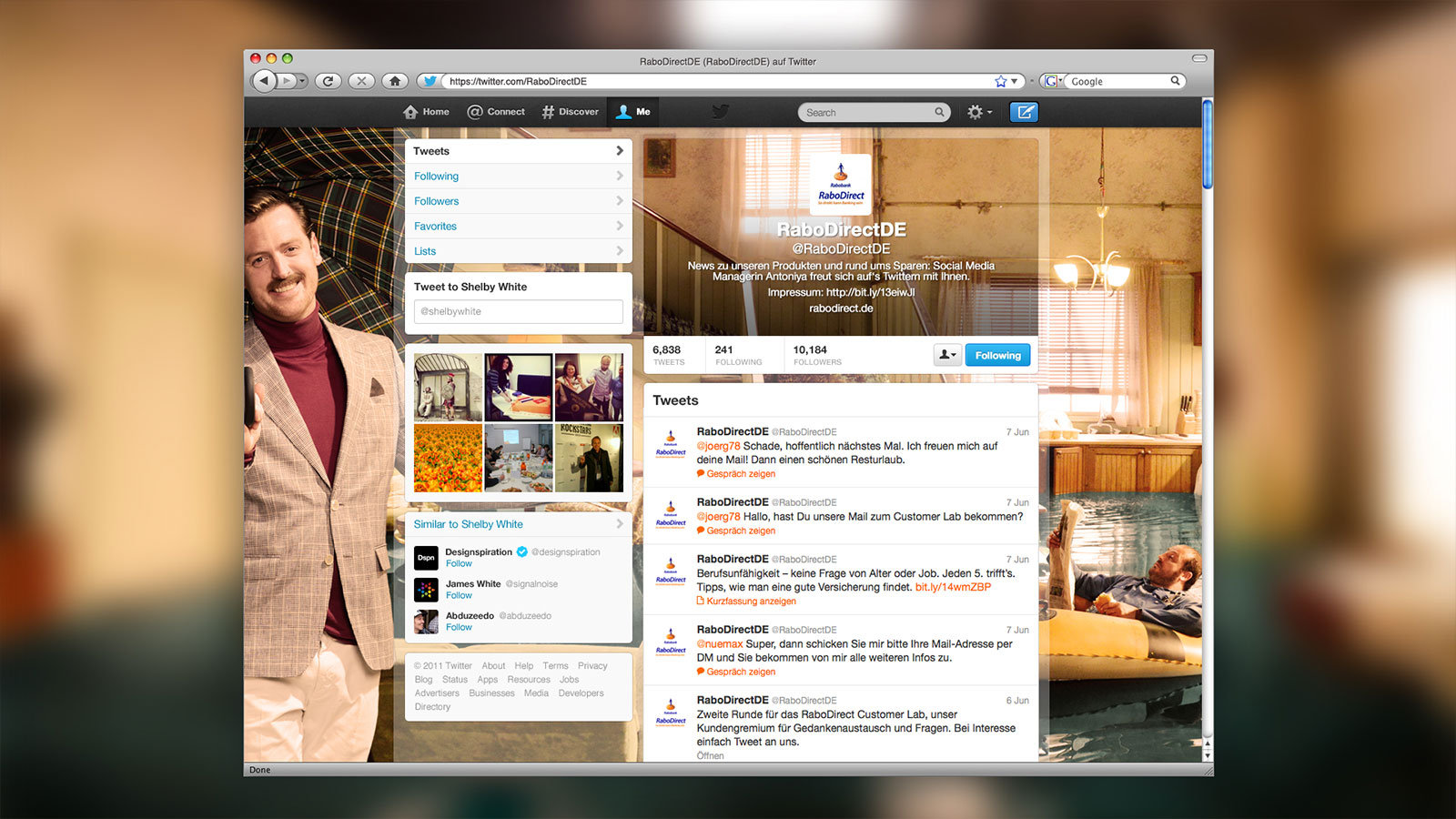This screenshot has height=819, width=1456.
Task: Open the bit.ly/14wmZBP link in tweet
Action: [x=953, y=587]
